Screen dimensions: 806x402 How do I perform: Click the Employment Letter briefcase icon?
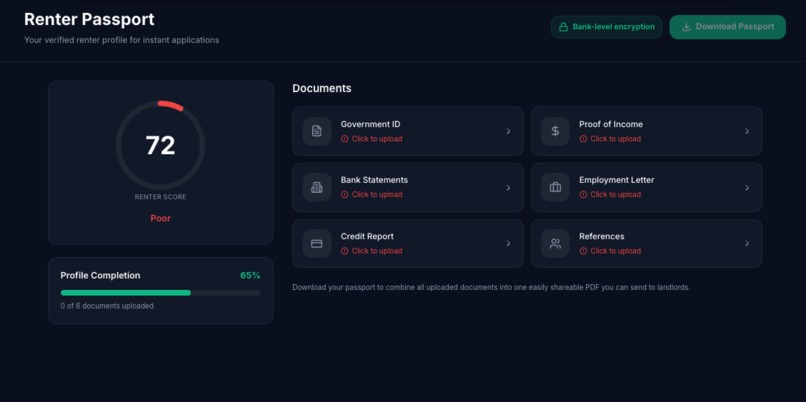tap(555, 187)
